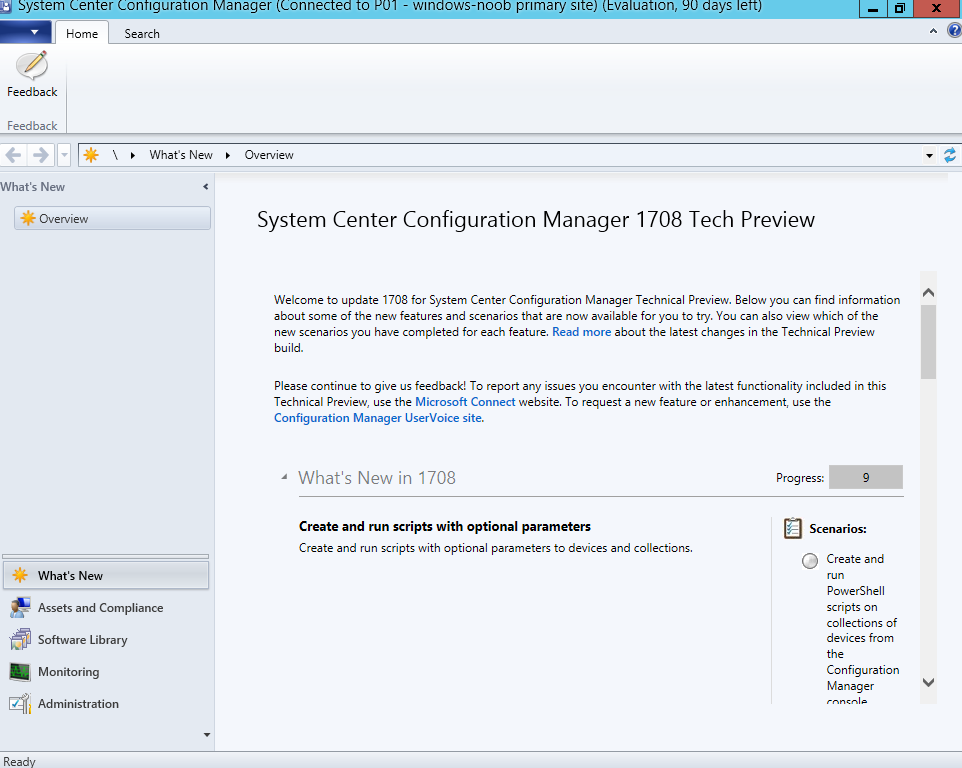The height and width of the screenshot is (768, 962).
Task: Click the System Center Configuration Manager 1708 Tech Preview title
Action: click(x=536, y=220)
